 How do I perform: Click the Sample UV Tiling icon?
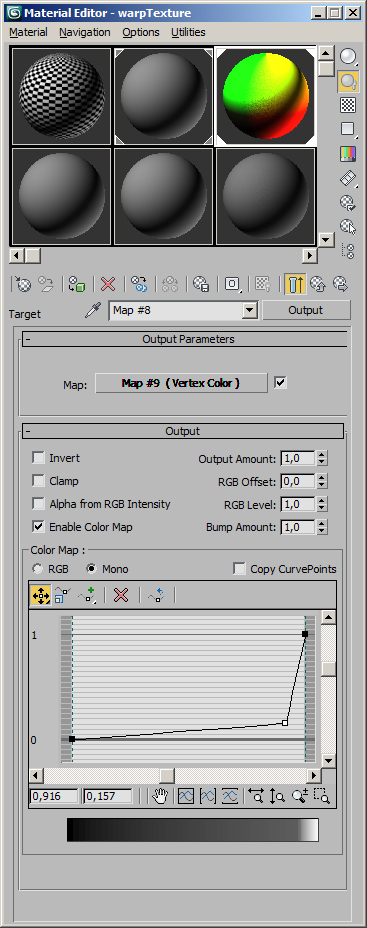[349, 130]
